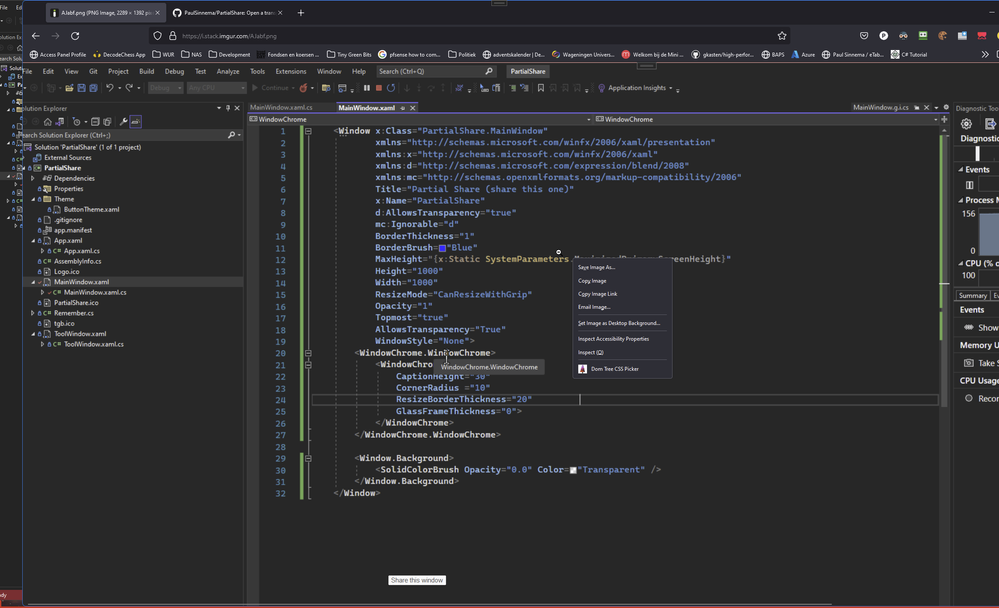The width and height of the screenshot is (999, 608).
Task: Click the Solution Explorer Home icon
Action: pyautogui.click(x=47, y=122)
